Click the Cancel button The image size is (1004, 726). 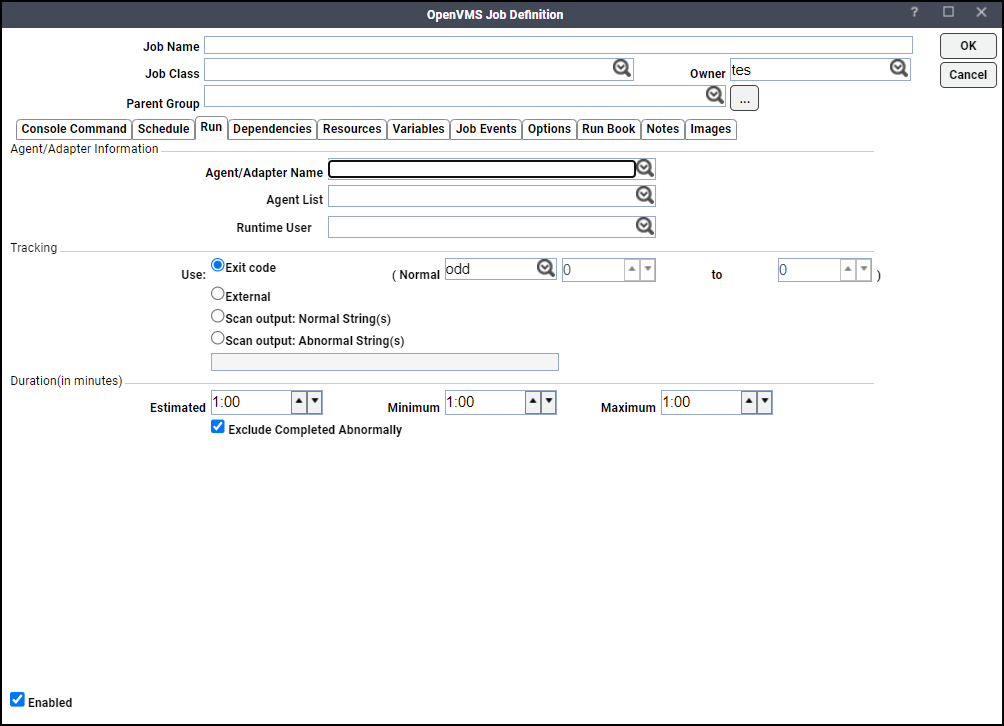point(967,75)
